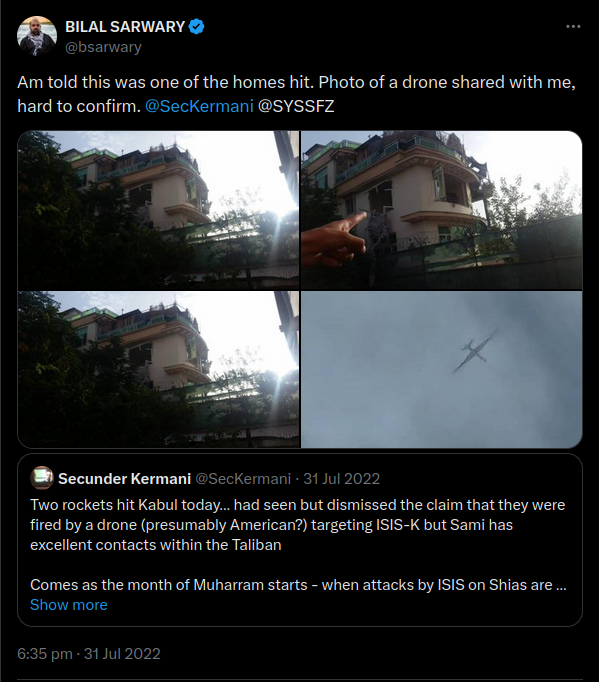The width and height of the screenshot is (599, 682).
Task: Open photo with pointing finger at house
Action: pos(442,210)
